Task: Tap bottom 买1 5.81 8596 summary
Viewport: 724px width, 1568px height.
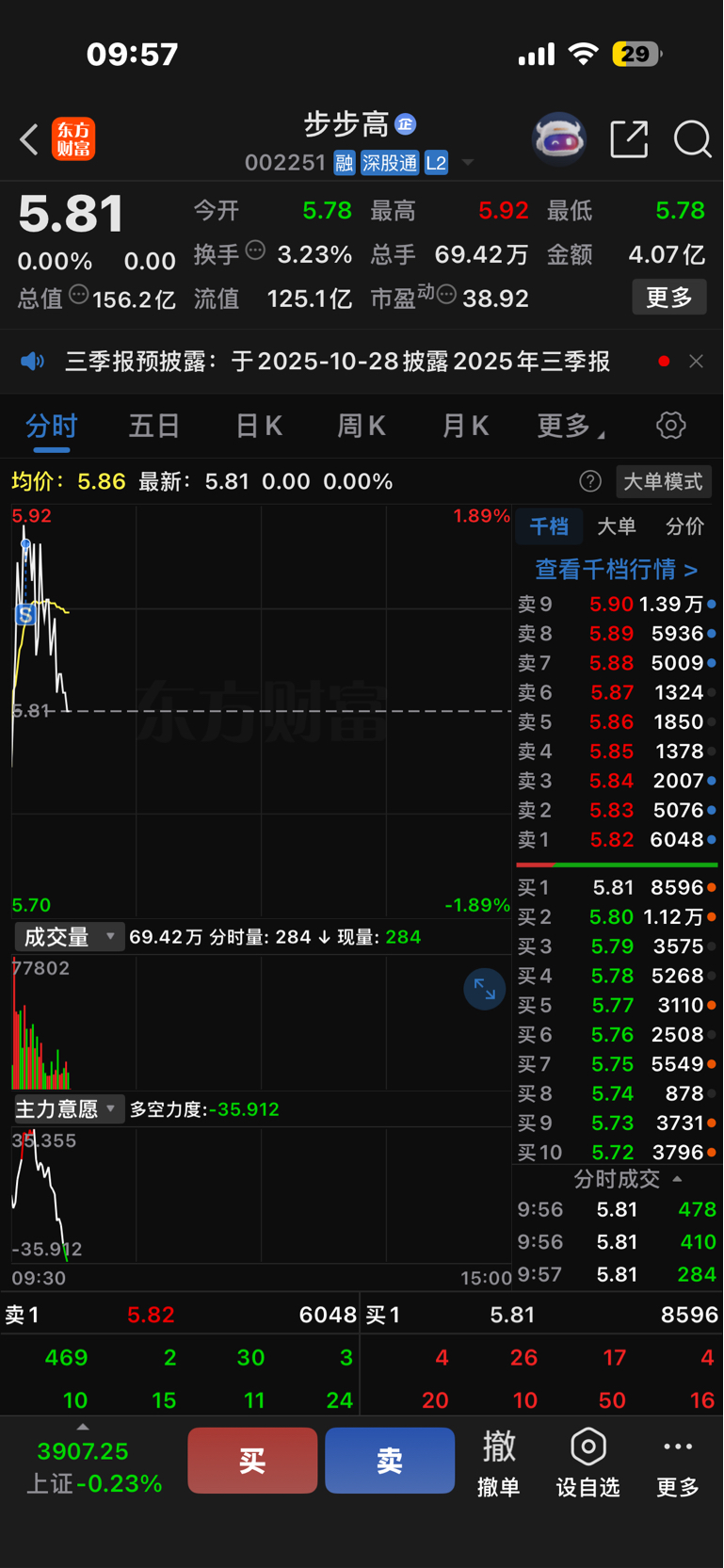Action: click(x=542, y=1315)
